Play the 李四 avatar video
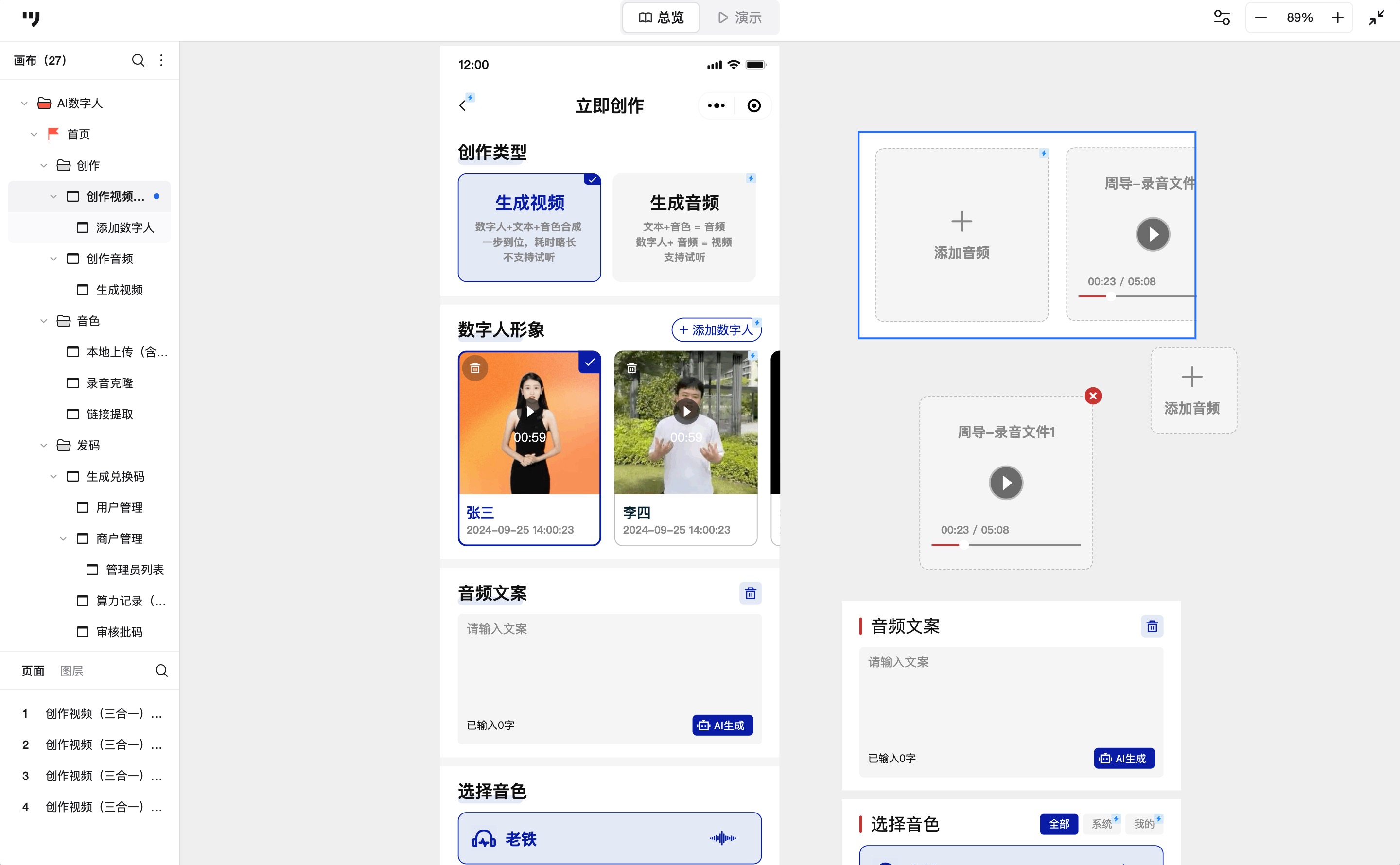This screenshot has height=865, width=1400. [686, 411]
